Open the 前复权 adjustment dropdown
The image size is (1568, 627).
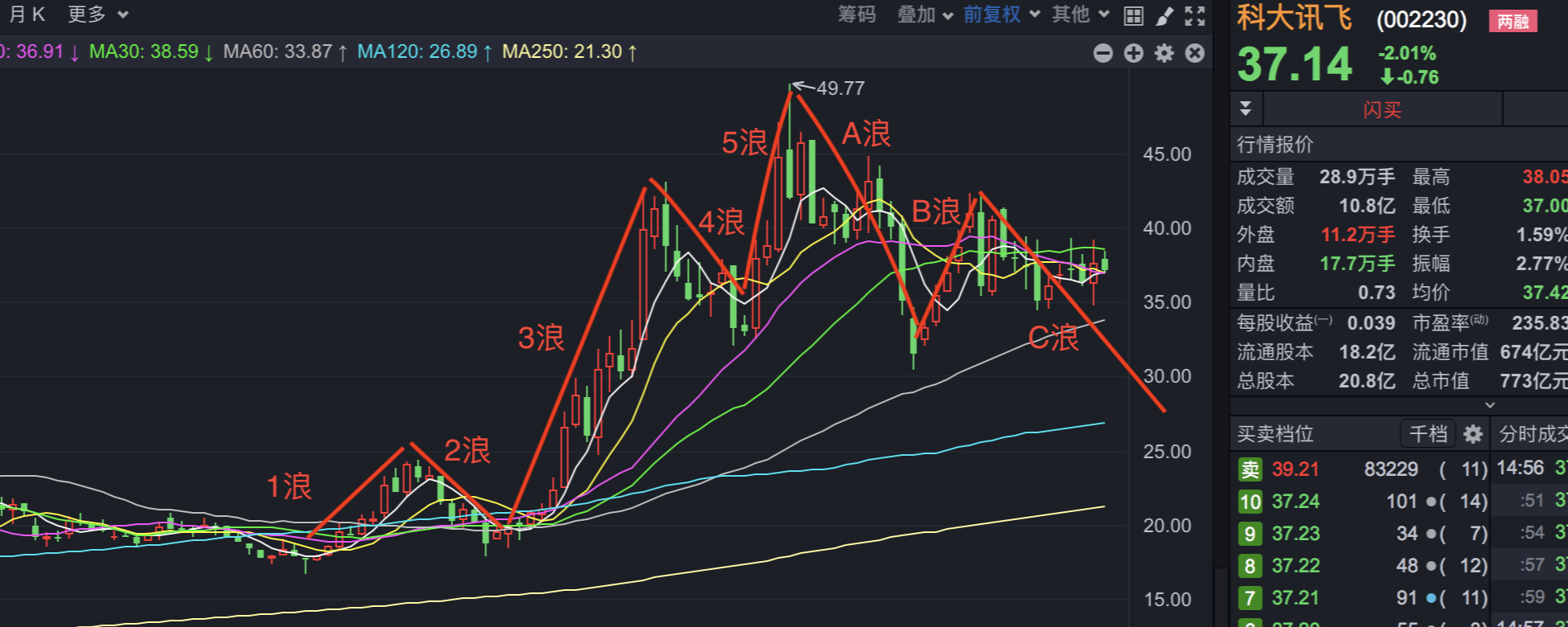coord(1002,14)
